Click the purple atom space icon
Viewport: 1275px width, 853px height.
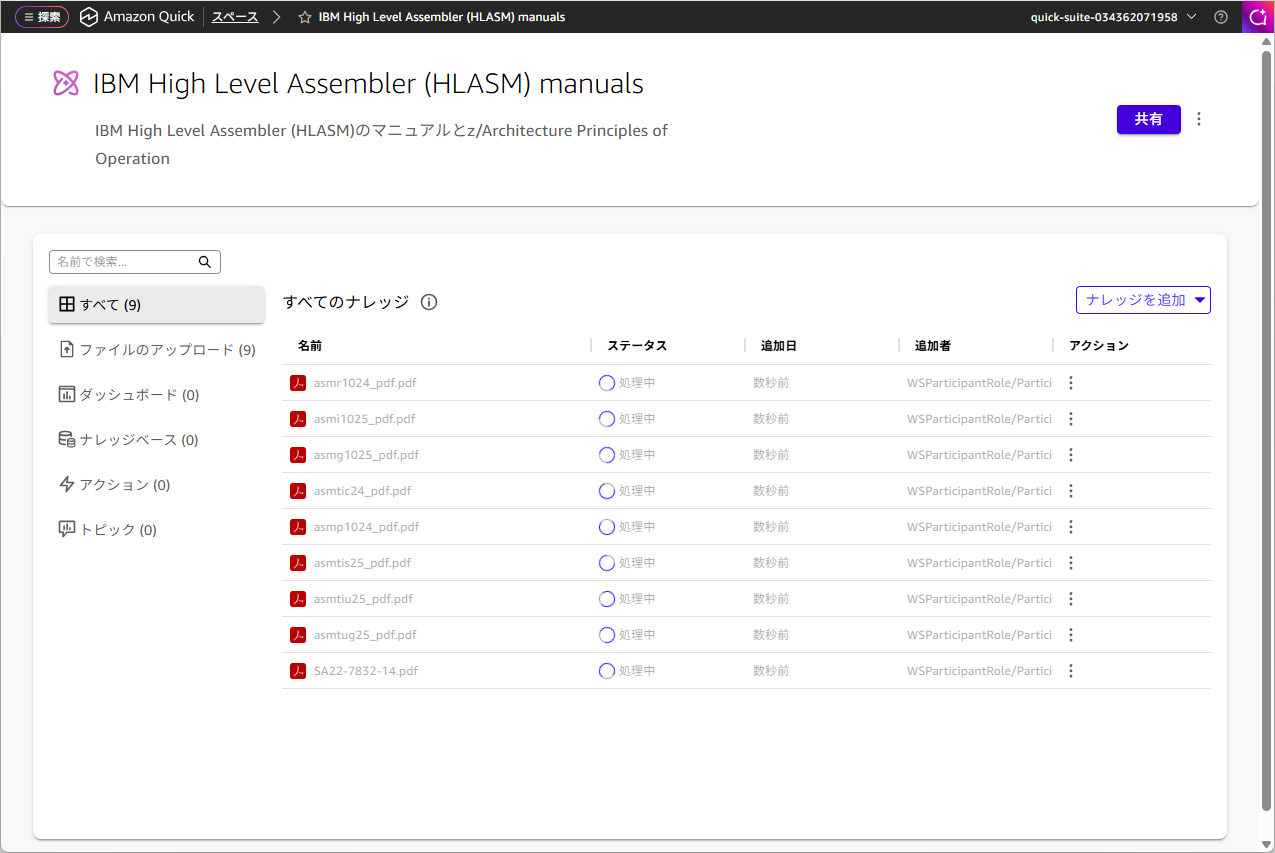(66, 84)
